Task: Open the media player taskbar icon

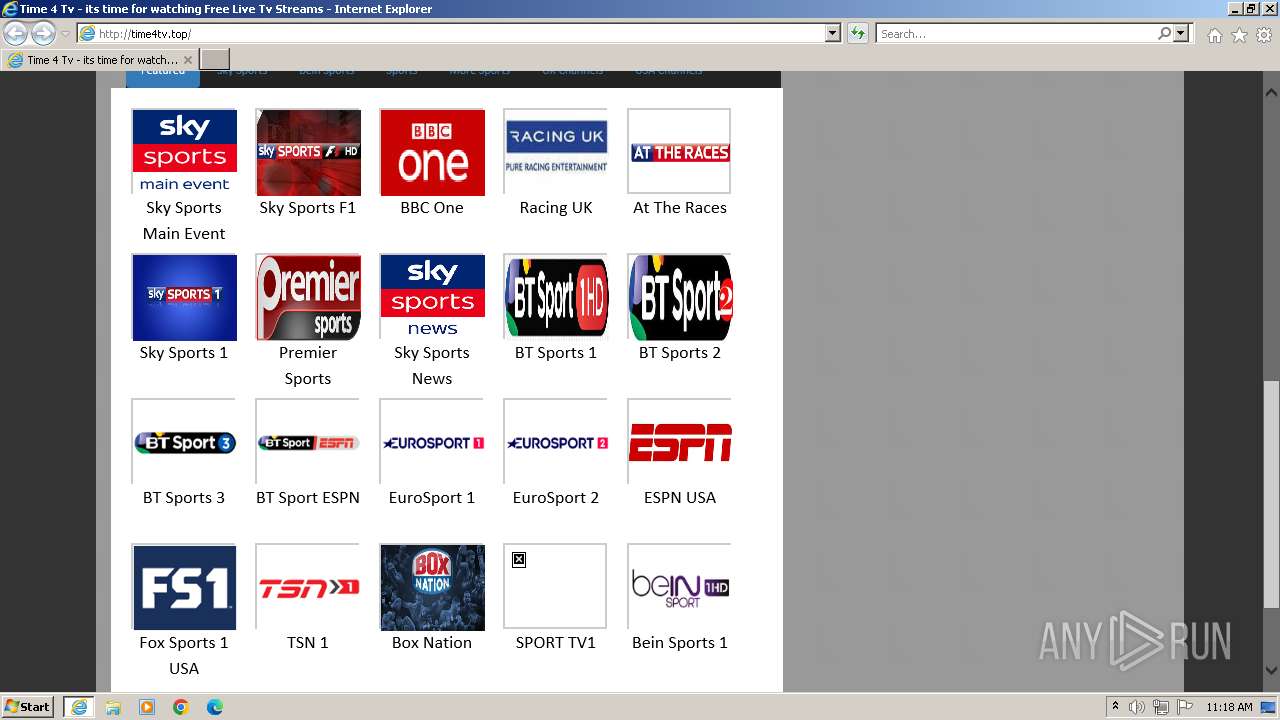Action: click(147, 707)
